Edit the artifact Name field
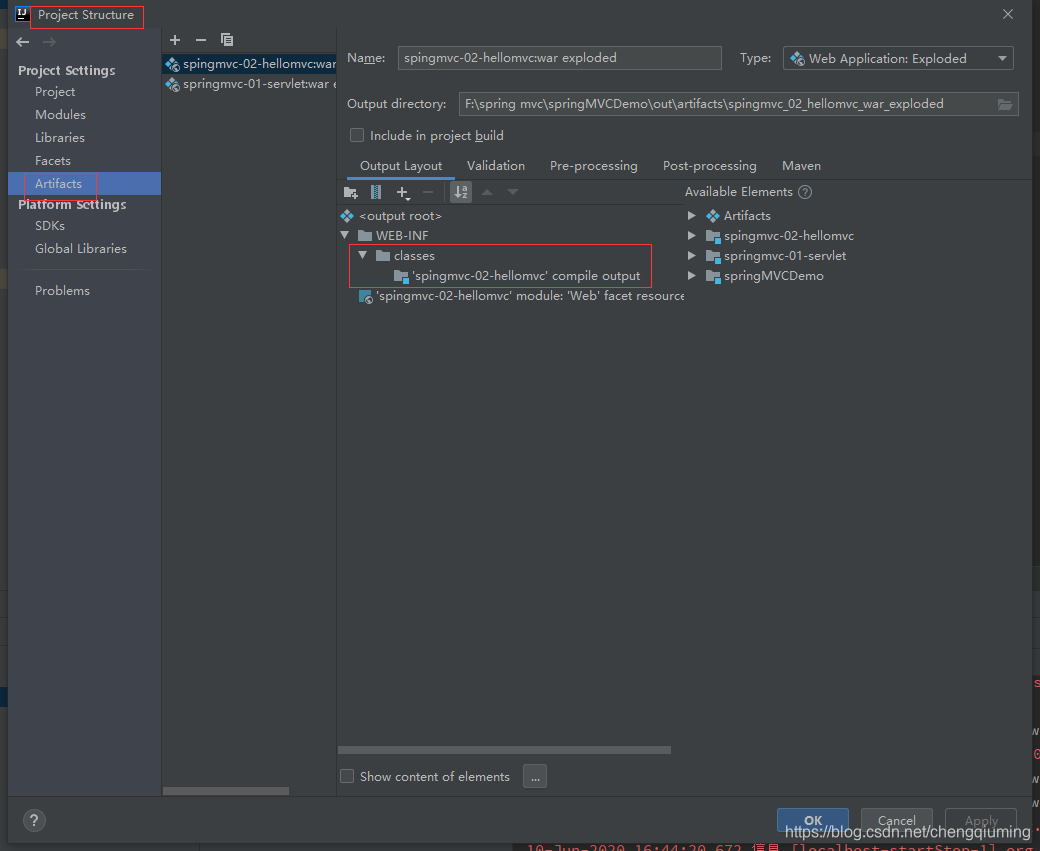Screen dimensions: 1040x851 pos(559,58)
